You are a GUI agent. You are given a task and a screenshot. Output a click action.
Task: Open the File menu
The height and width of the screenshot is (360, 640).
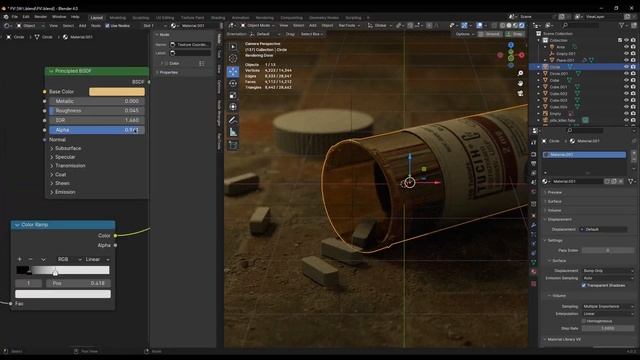point(15,17)
